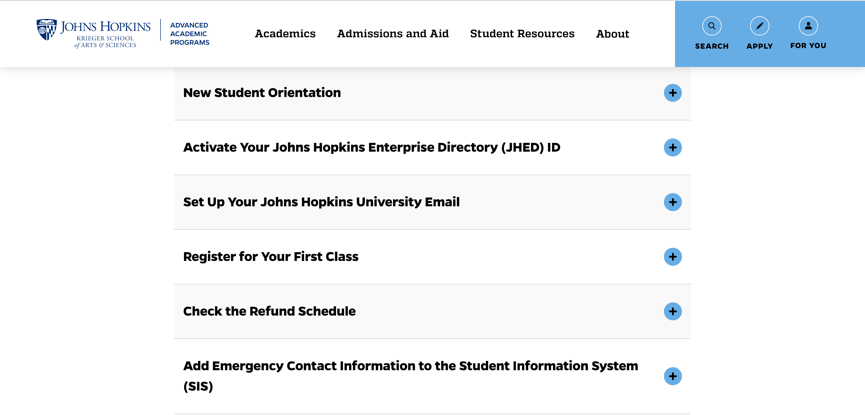
Task: Click plus icon for Check the Refund Schedule
Action: (672, 311)
